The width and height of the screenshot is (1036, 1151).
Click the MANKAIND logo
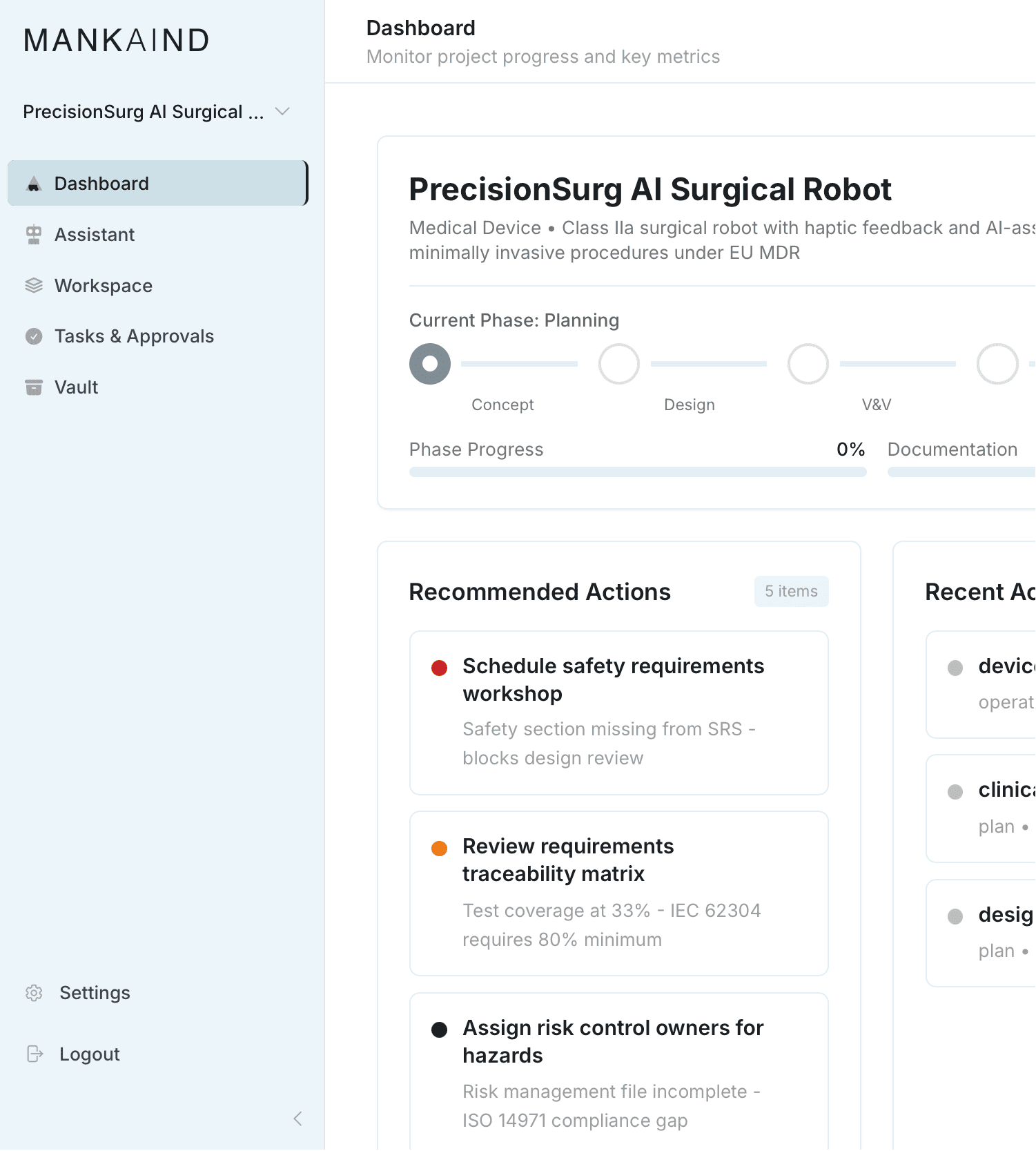[x=117, y=41]
